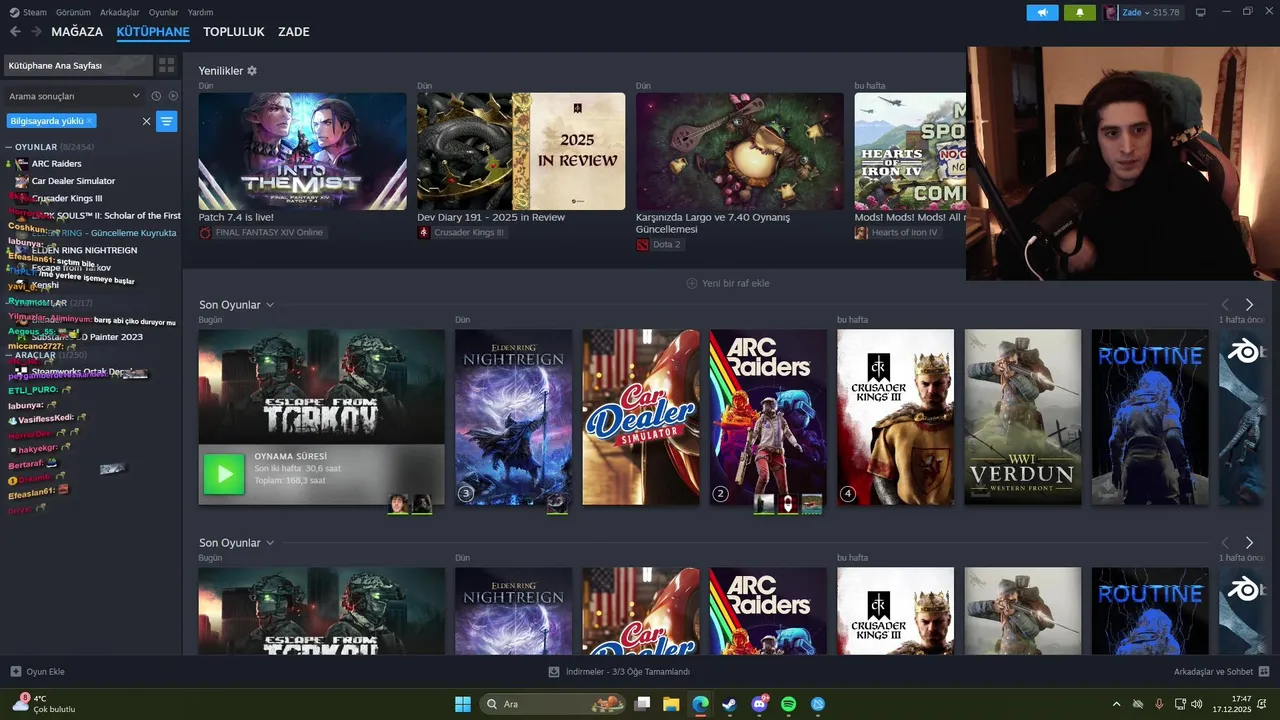Toggle the library grid view icon
Screen dimensions: 1280x720
click(167, 65)
